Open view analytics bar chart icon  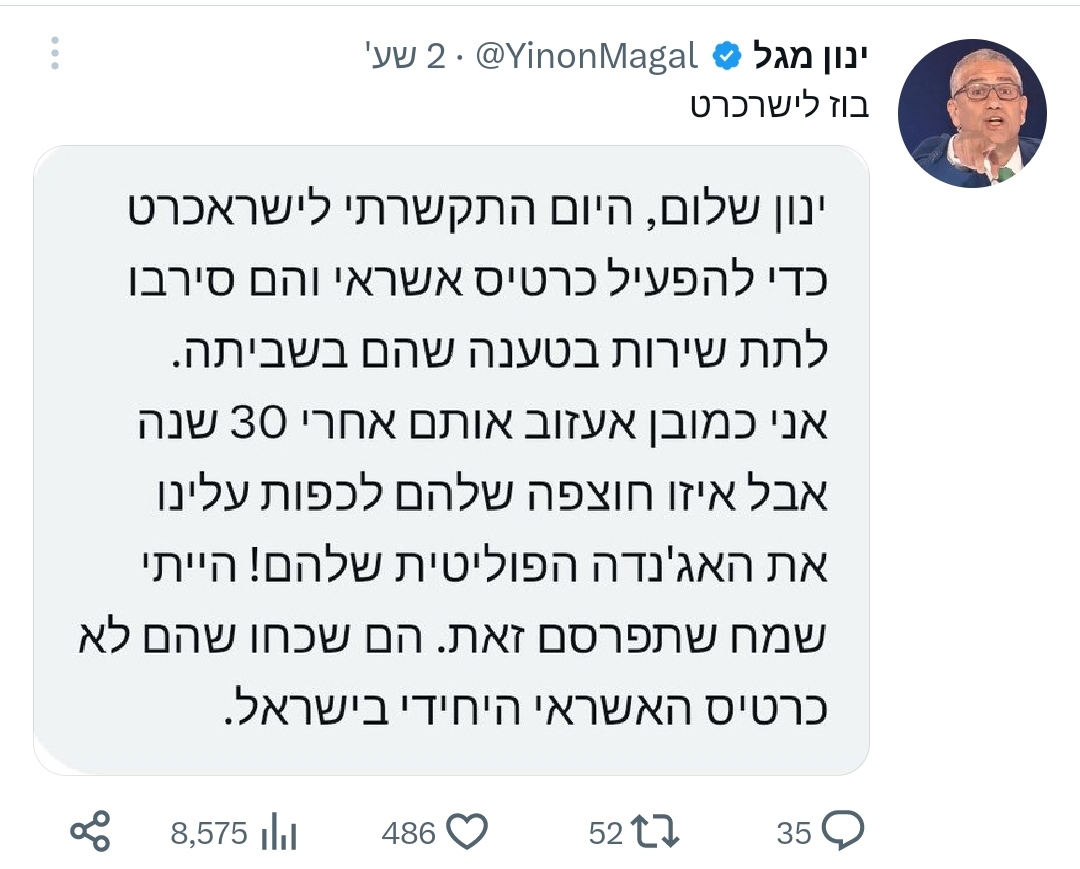click(x=279, y=832)
